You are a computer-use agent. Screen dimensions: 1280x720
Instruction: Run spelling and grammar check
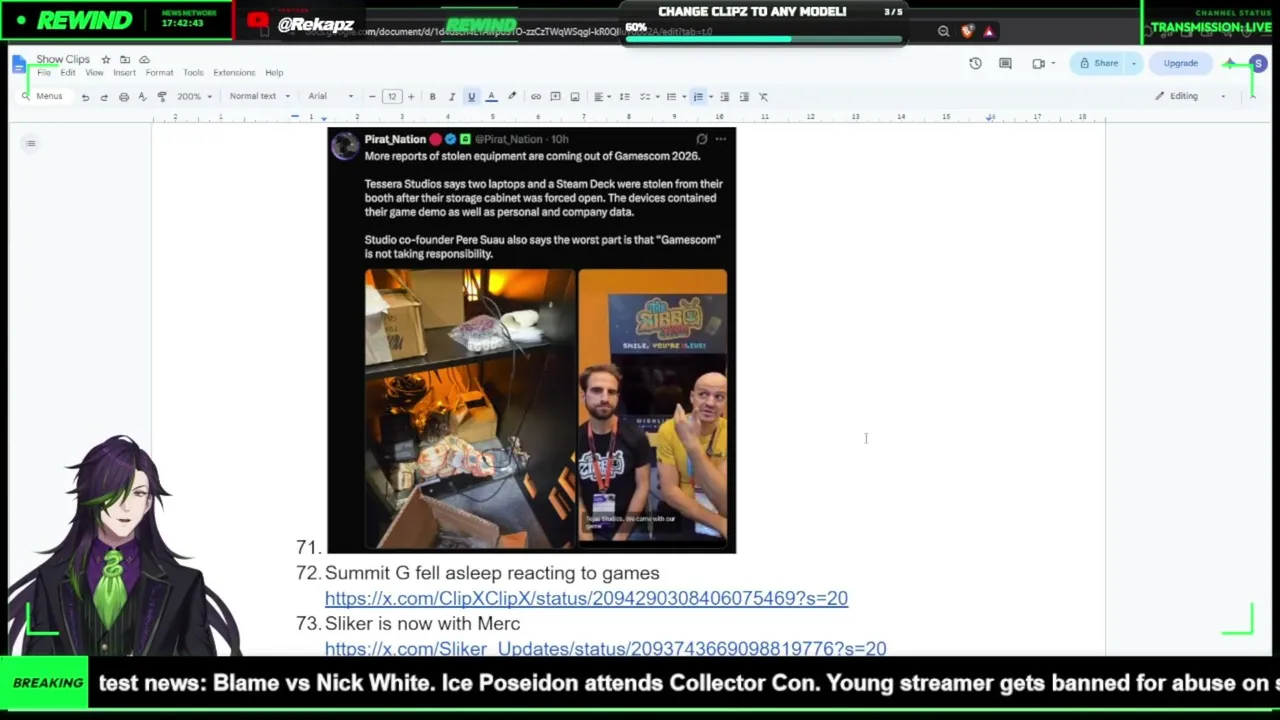point(143,97)
